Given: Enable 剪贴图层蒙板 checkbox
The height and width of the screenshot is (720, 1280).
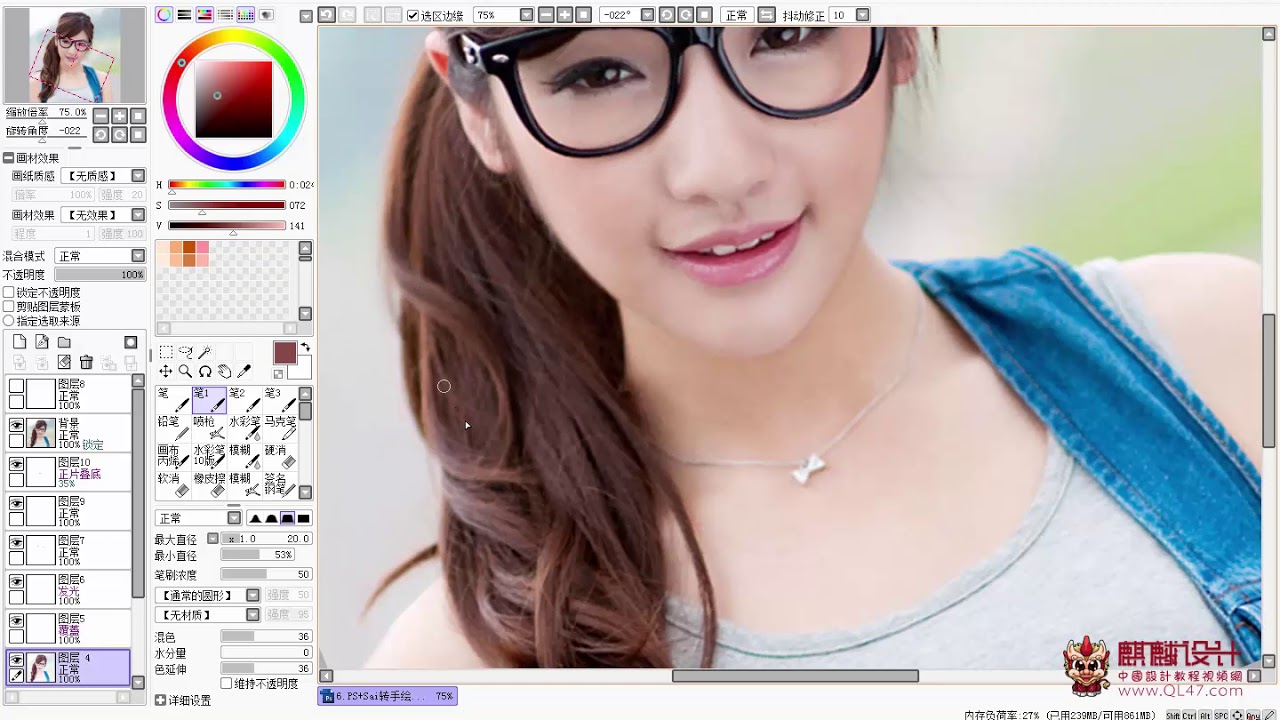Looking at the screenshot, I should (x=9, y=307).
